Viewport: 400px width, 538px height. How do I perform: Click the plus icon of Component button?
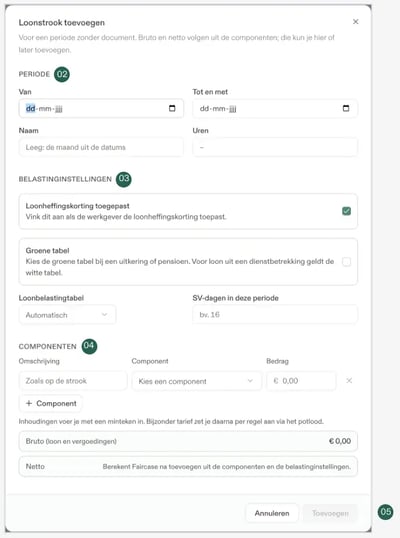click(29, 404)
